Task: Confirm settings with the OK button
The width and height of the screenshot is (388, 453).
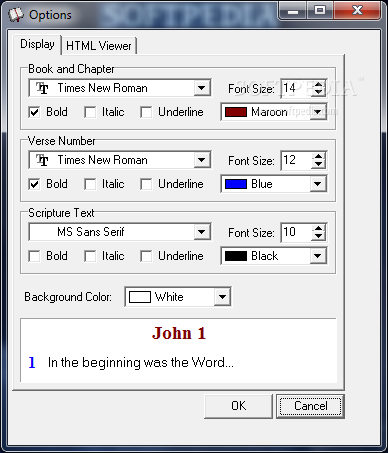Action: coord(238,406)
